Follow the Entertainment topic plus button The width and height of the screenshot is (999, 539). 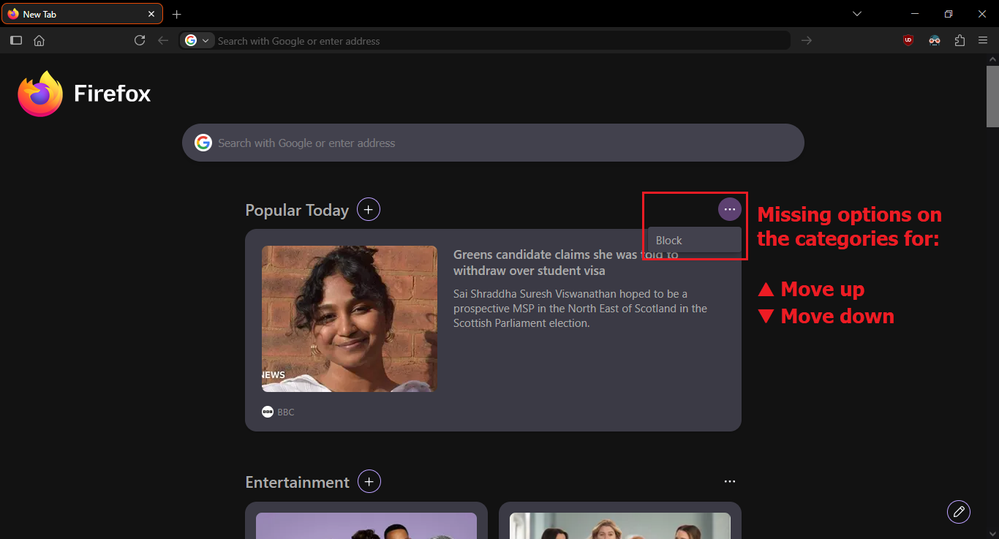(x=369, y=482)
